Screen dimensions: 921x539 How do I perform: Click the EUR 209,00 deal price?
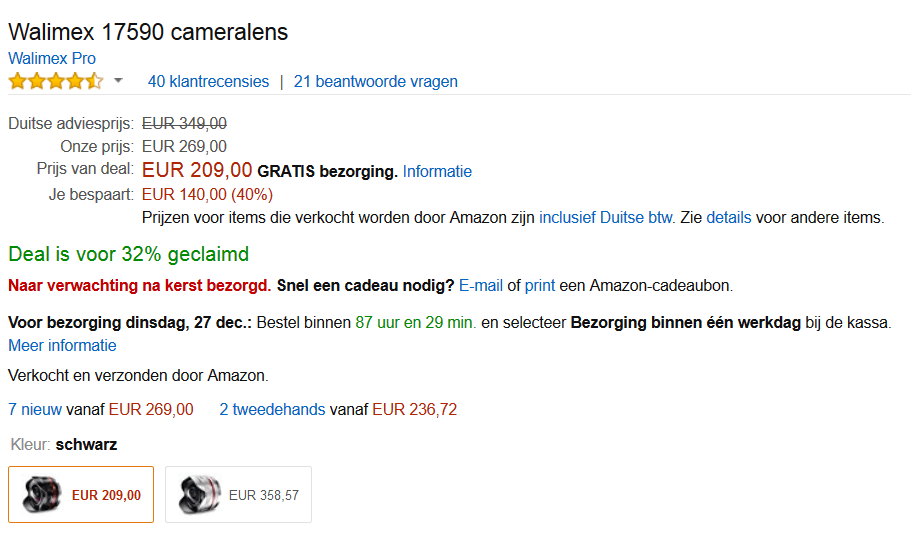tap(197, 170)
